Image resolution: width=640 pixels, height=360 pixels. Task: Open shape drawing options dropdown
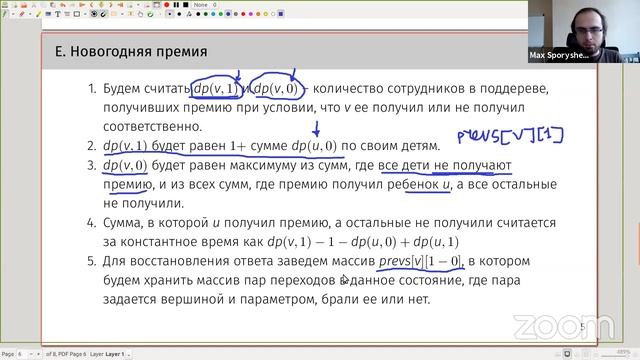(85, 14)
